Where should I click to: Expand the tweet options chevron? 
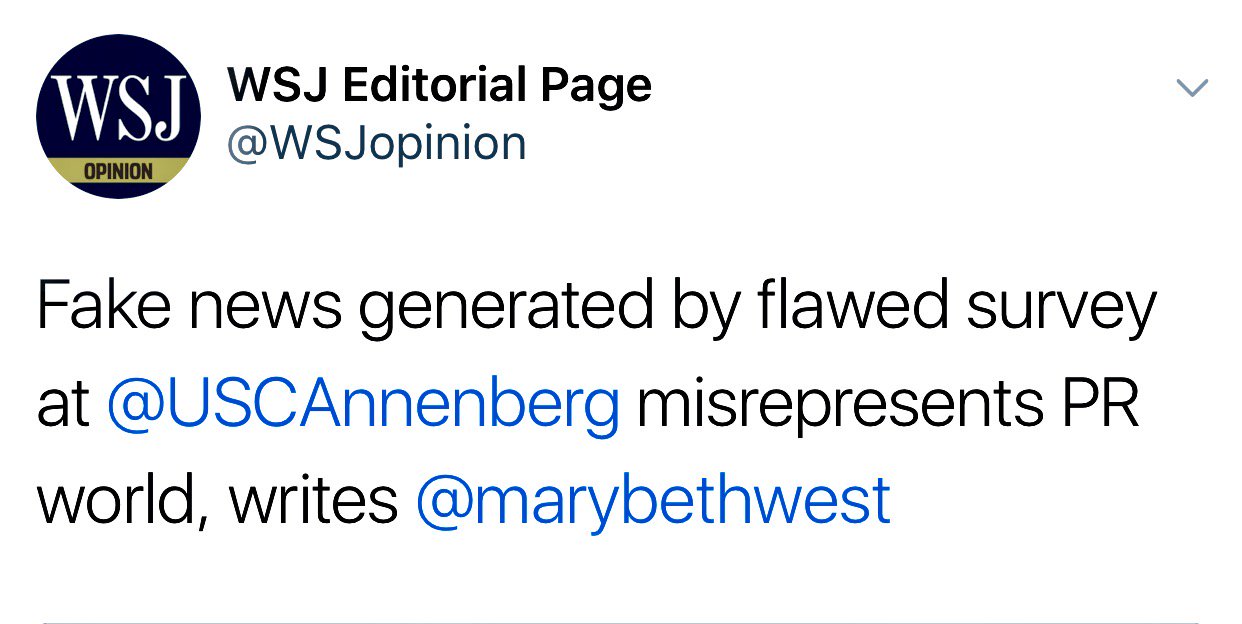[1192, 88]
